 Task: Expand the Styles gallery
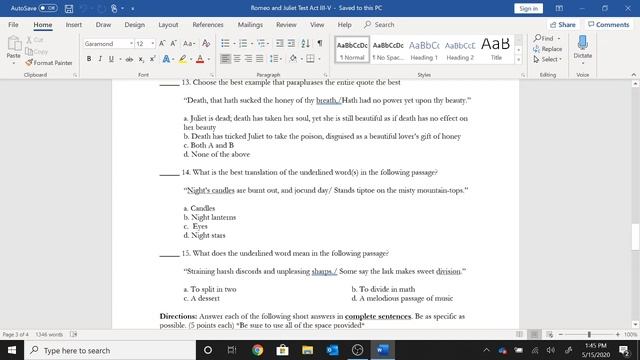click(518, 60)
